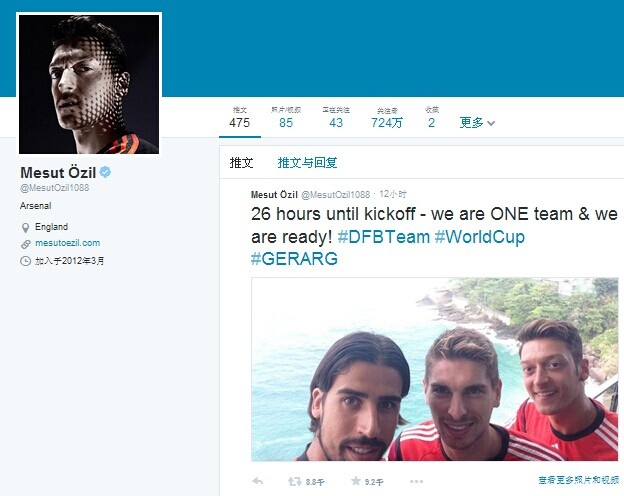Open the 43 following list
Viewport: 624px width, 496px height.
click(336, 118)
